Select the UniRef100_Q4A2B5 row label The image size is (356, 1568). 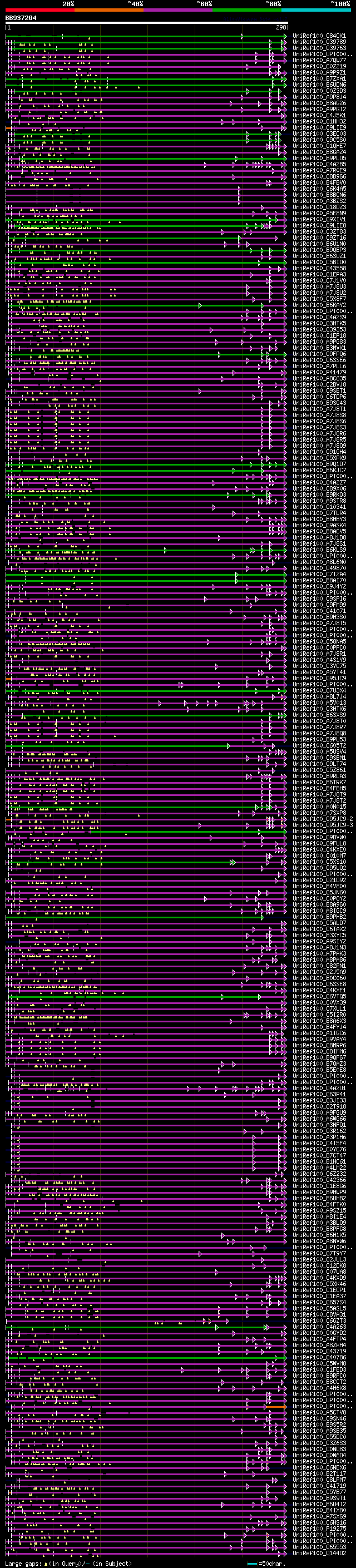(x=319, y=164)
